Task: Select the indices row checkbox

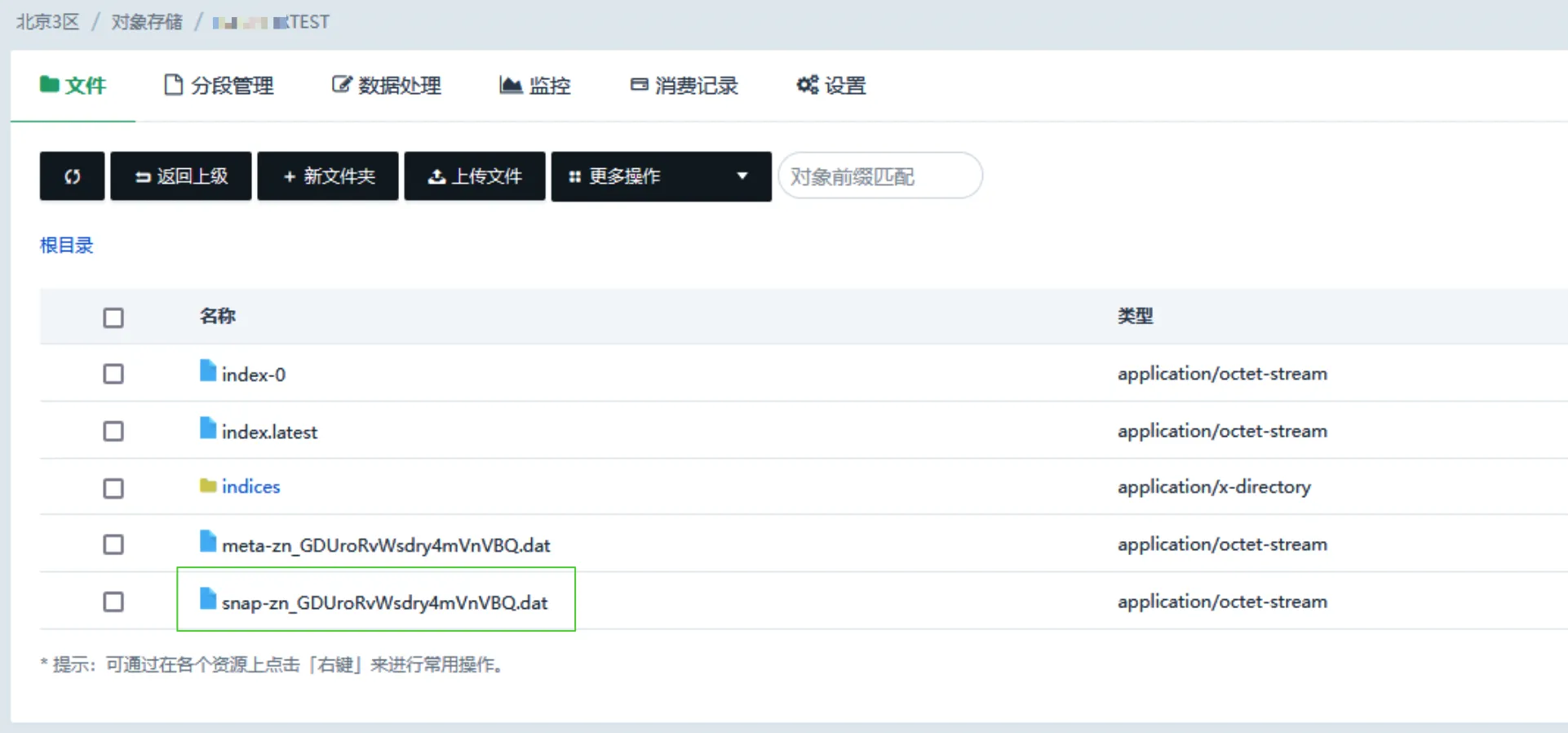Action: pos(113,488)
